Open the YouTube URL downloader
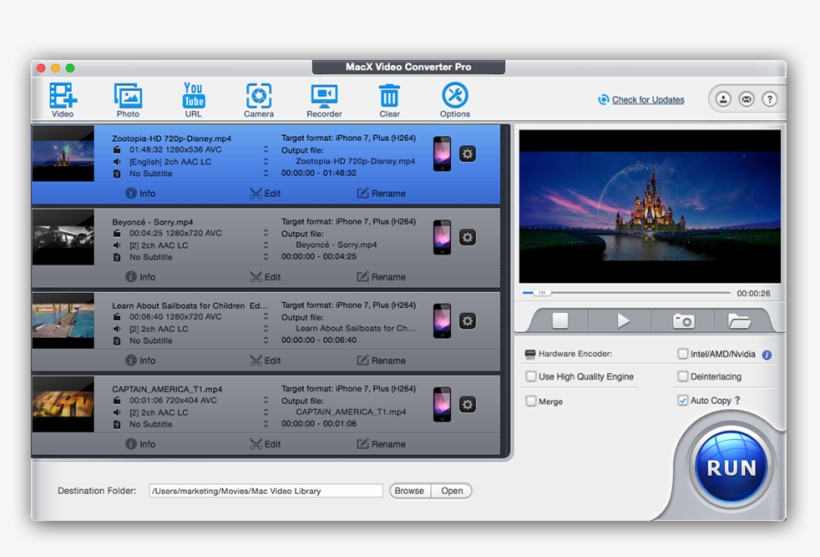Screen dimensions: 820x557 [193, 99]
